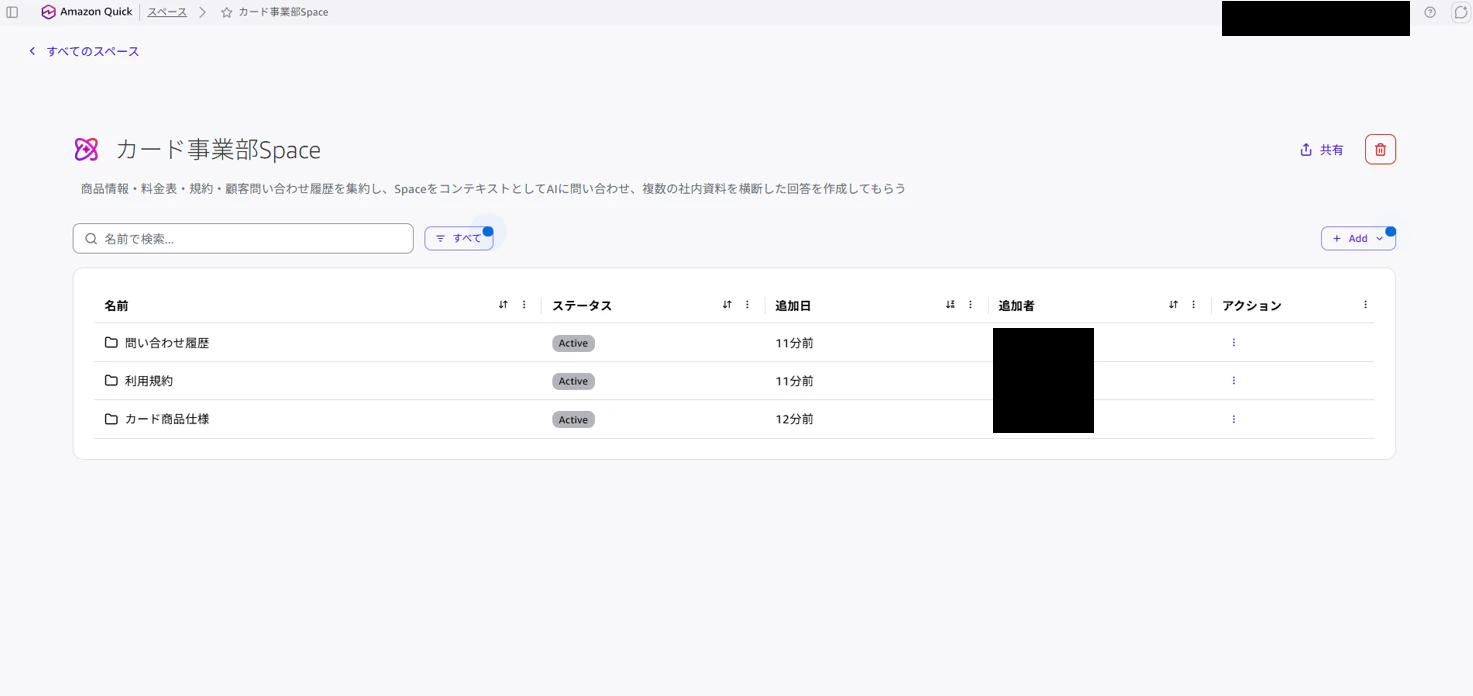Go back to すべてのスペース

pos(84,51)
